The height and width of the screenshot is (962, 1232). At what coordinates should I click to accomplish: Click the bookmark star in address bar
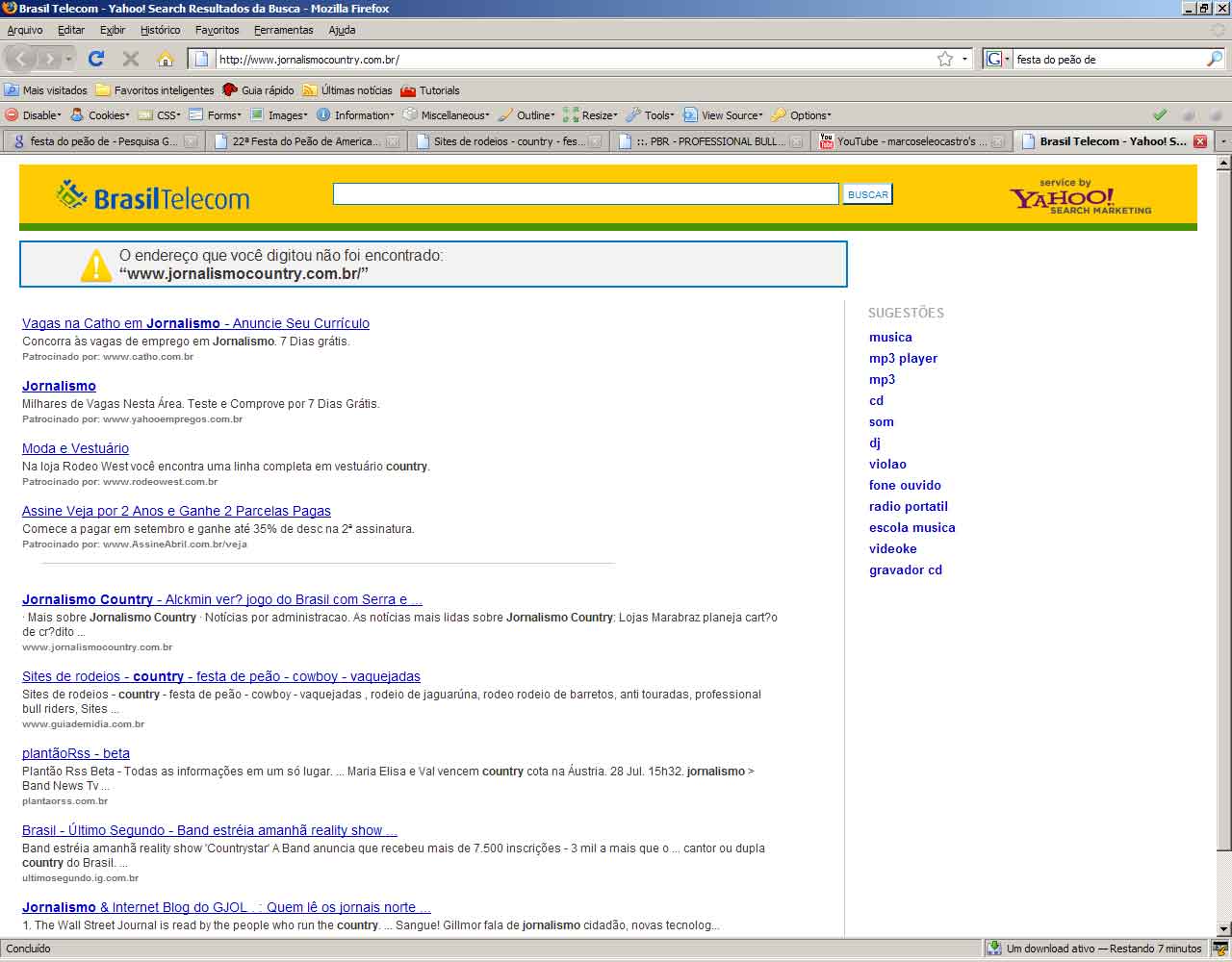(945, 59)
